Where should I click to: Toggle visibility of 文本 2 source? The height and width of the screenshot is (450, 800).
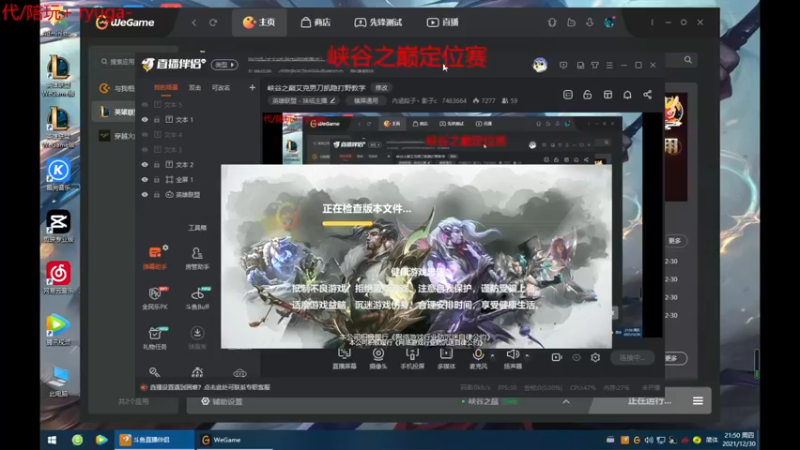[x=145, y=165]
